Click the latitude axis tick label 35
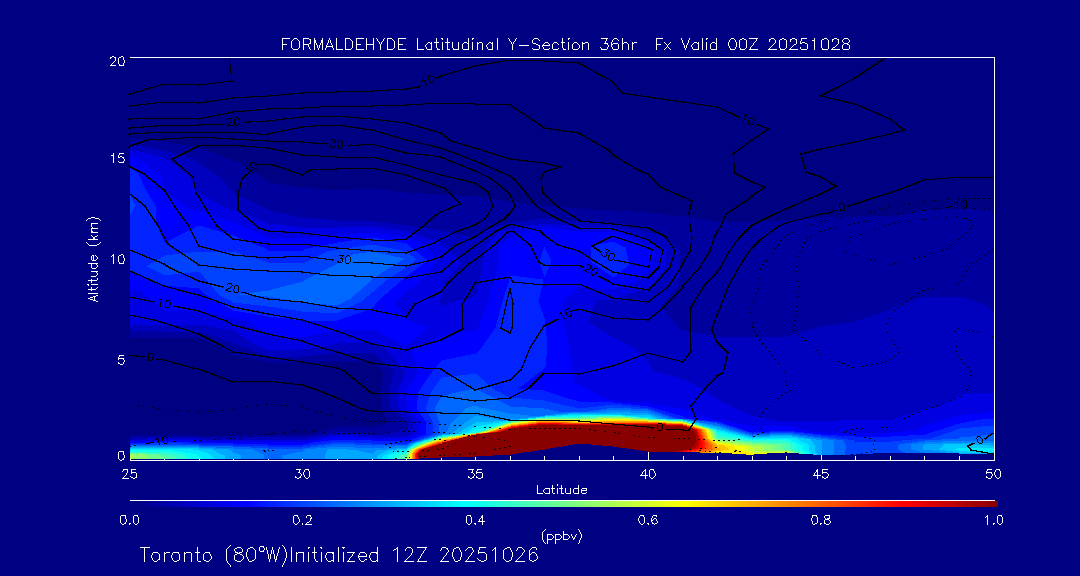Image resolution: width=1080 pixels, height=576 pixels. click(x=475, y=474)
